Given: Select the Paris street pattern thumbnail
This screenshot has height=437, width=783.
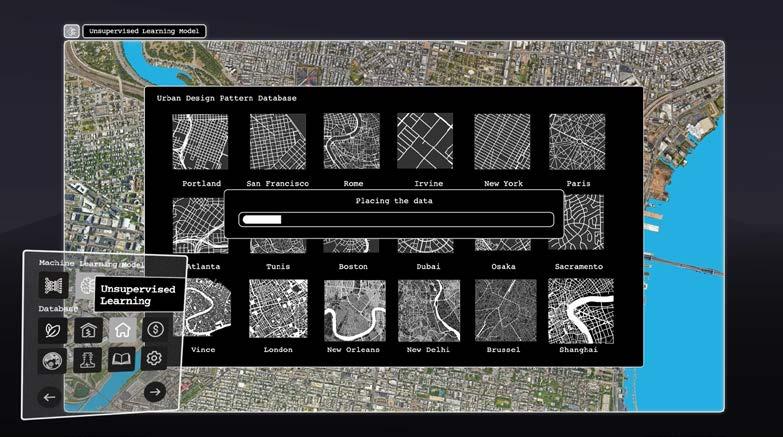Looking at the screenshot, I should point(577,142).
